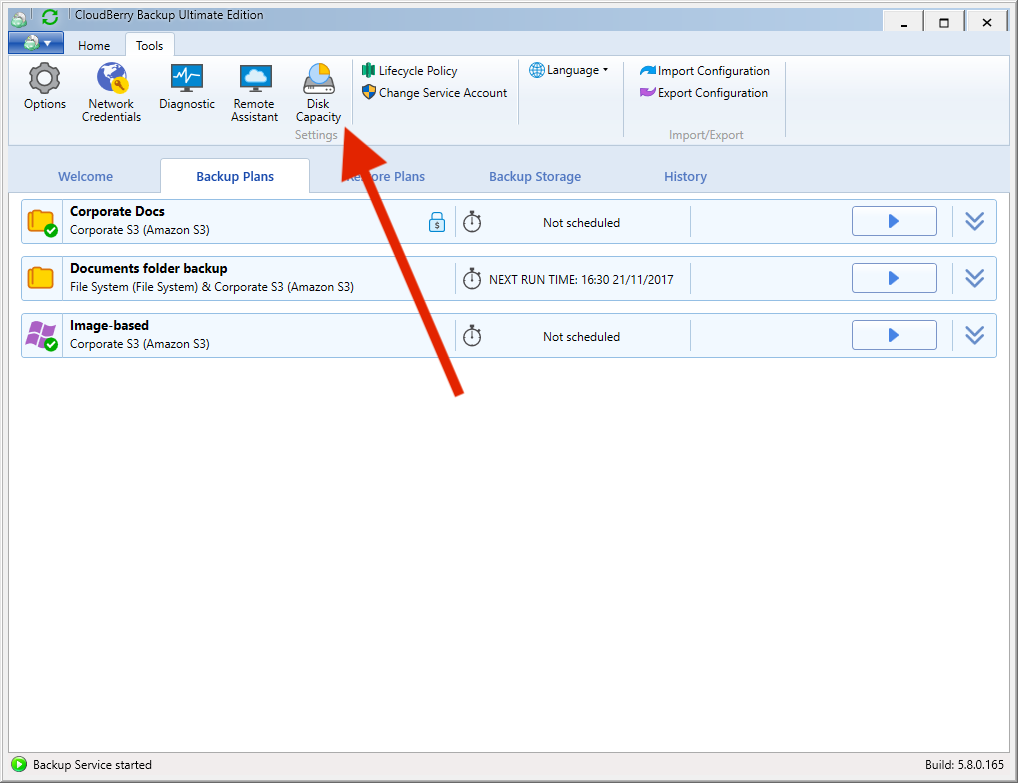Select the Image-based plan title

109,325
